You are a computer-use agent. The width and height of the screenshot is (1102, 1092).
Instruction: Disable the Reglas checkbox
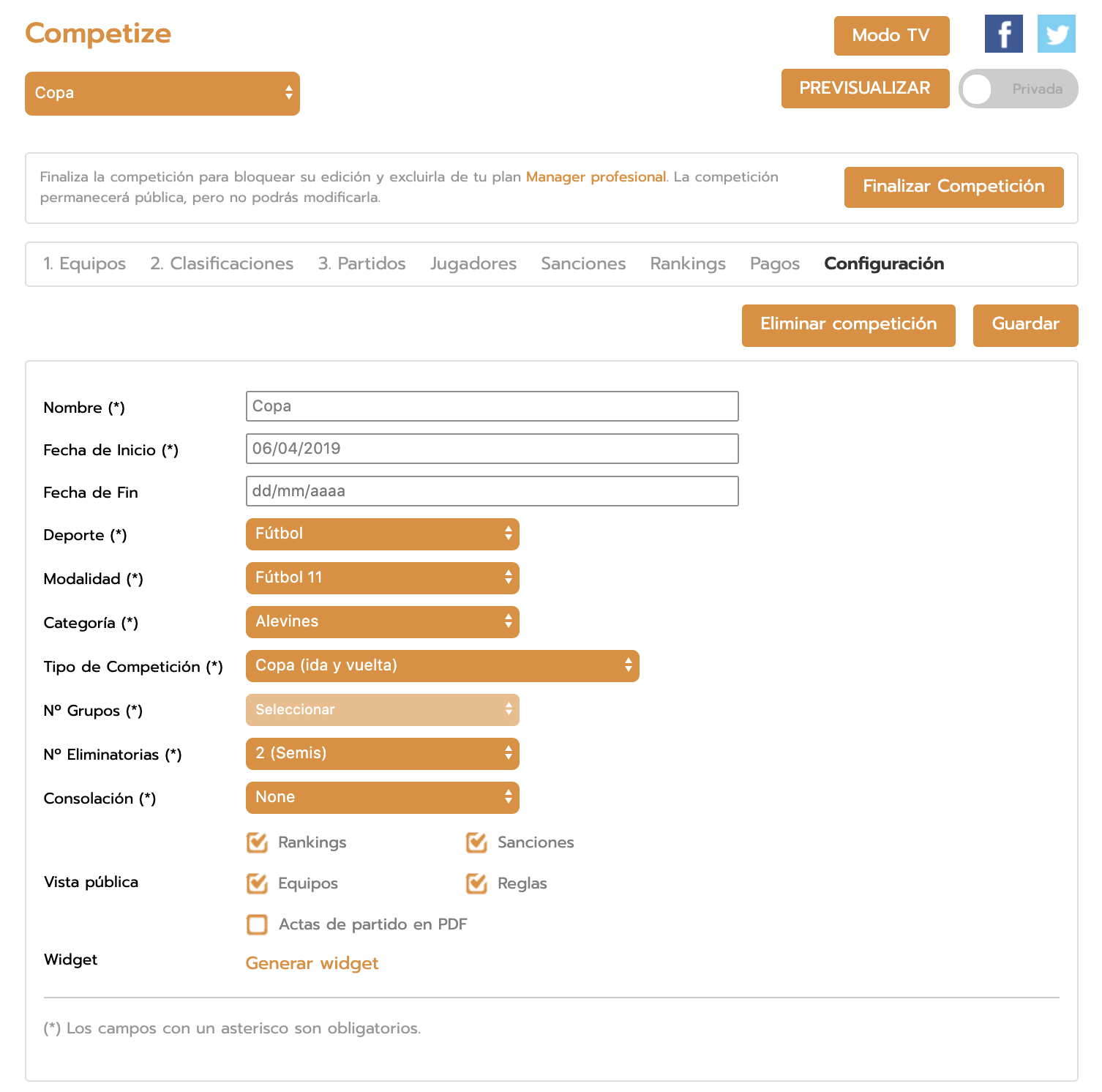[x=476, y=883]
